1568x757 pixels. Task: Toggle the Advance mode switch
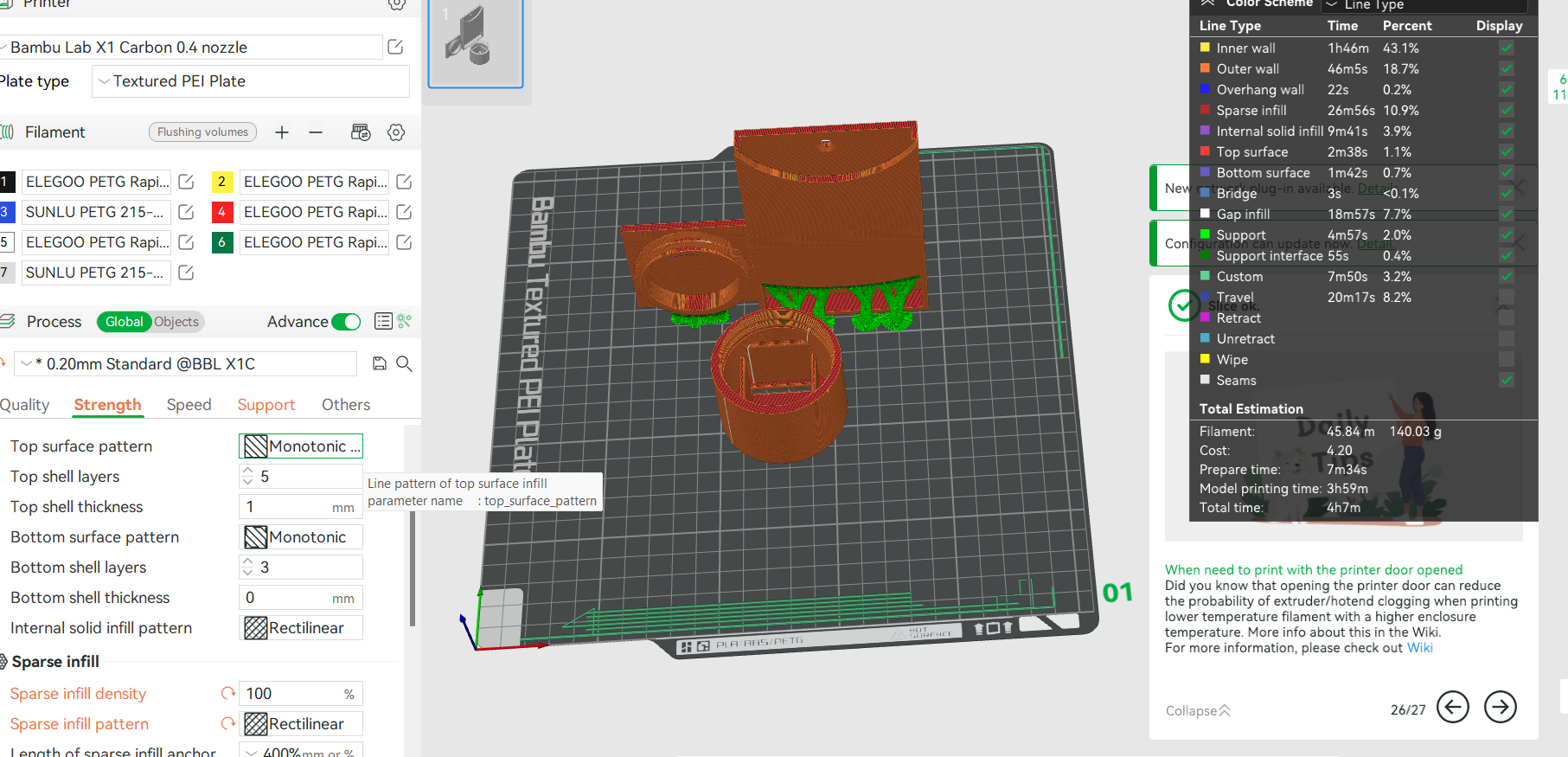pos(346,322)
